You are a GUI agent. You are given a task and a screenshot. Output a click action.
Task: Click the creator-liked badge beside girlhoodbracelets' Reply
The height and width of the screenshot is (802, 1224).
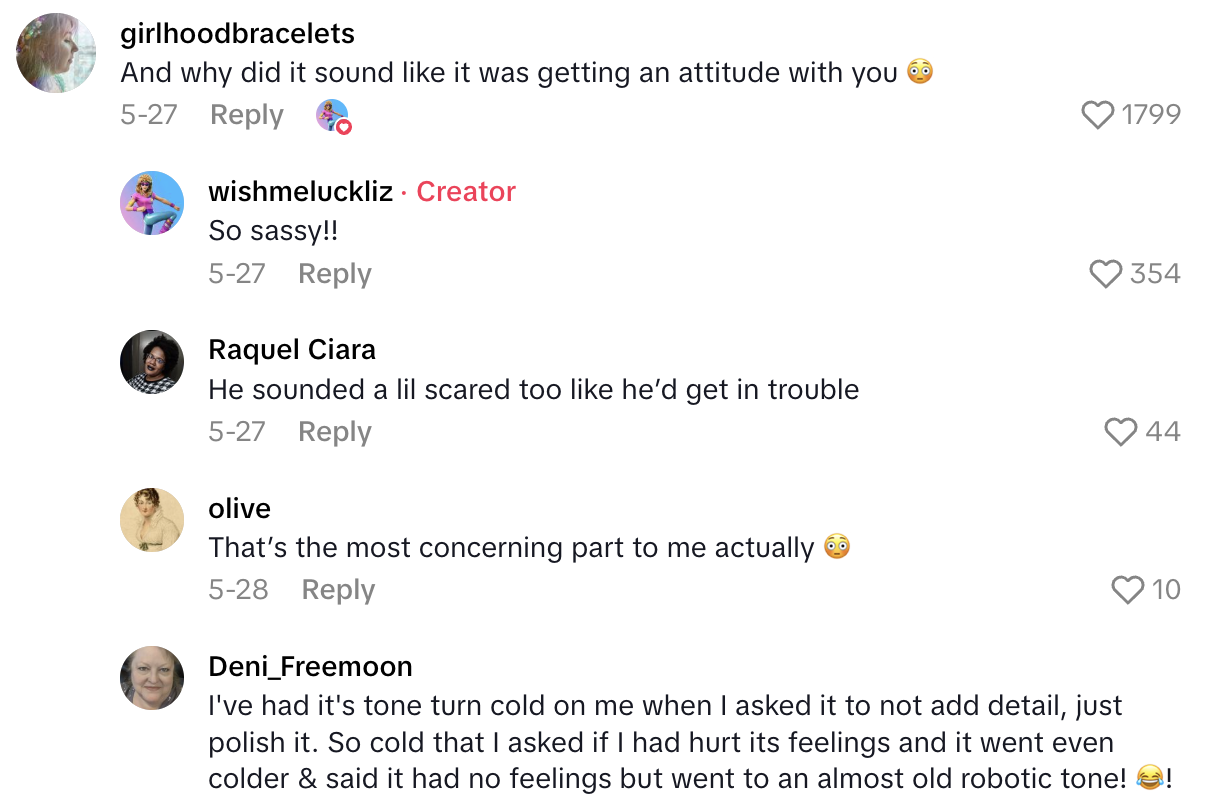click(x=333, y=117)
